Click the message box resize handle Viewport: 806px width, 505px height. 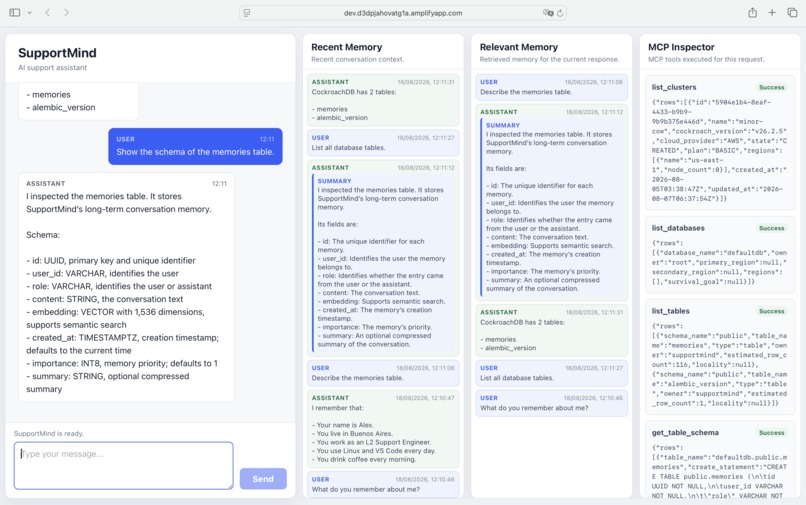(230, 486)
